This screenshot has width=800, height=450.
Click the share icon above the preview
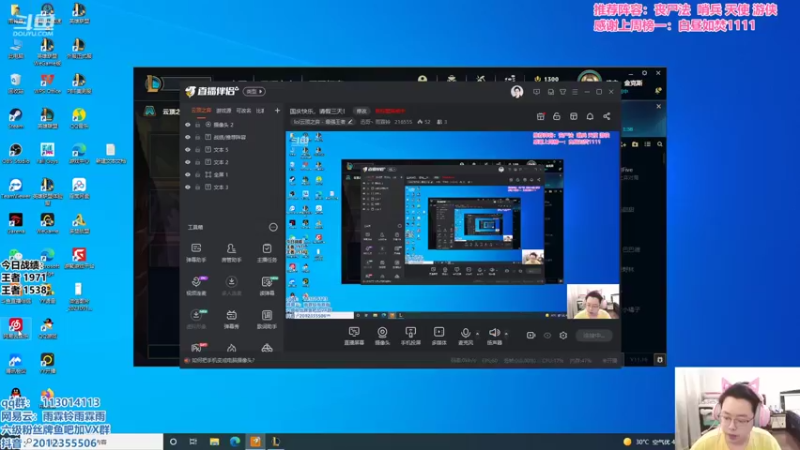[x=607, y=116]
